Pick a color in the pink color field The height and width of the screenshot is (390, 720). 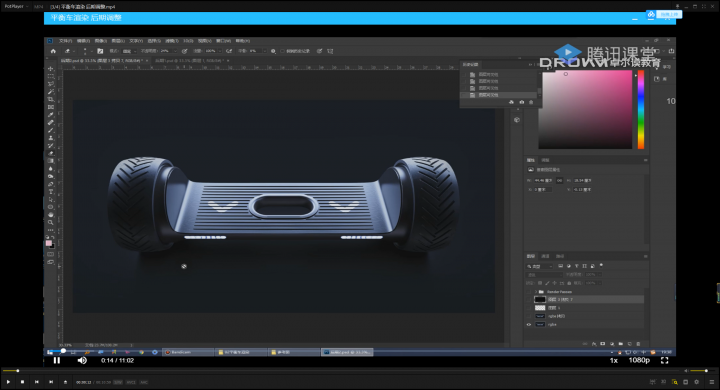585,110
